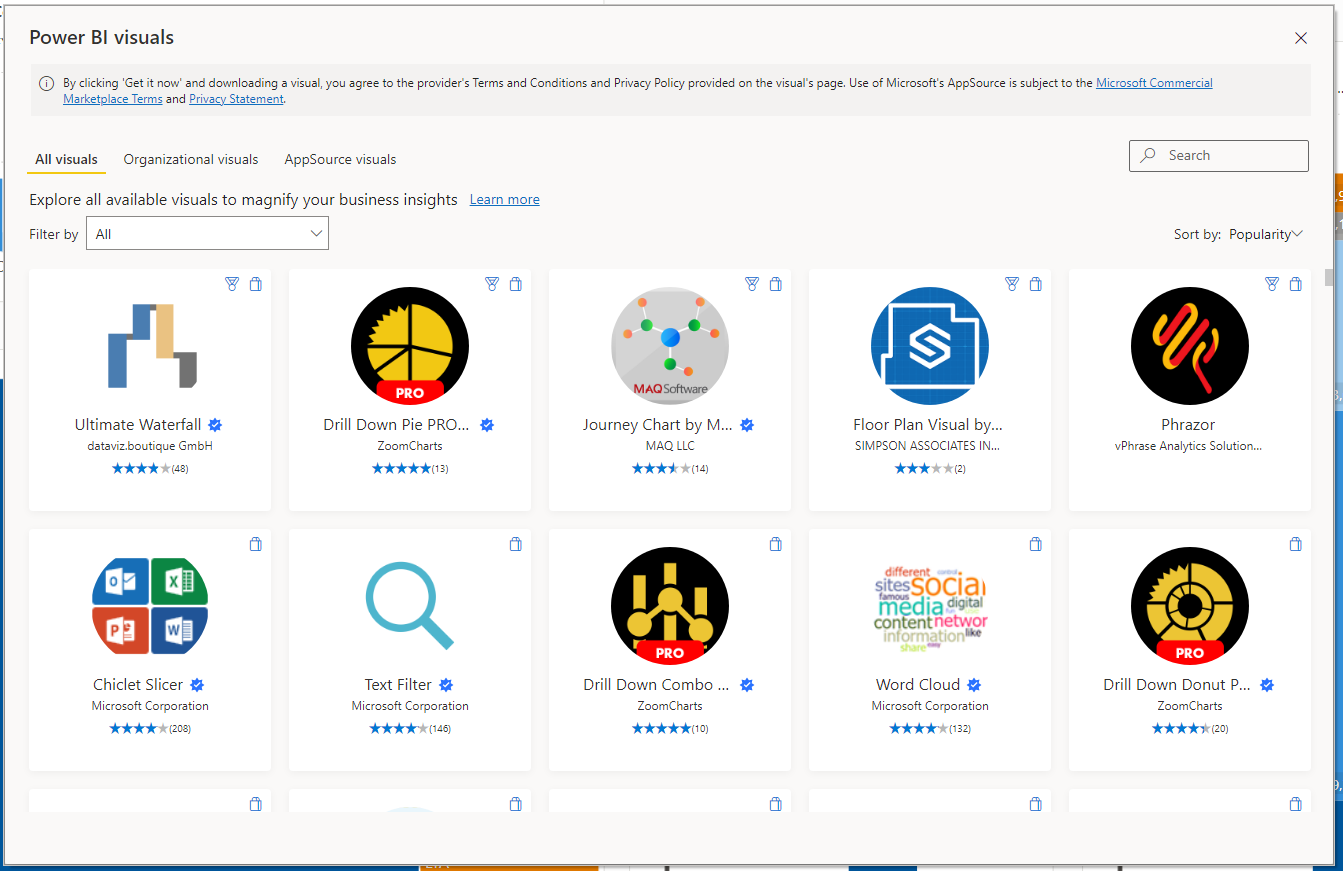Viewport: 1343px width, 871px height.
Task: Switch to the Organizational visuals tab
Action: tap(191, 159)
